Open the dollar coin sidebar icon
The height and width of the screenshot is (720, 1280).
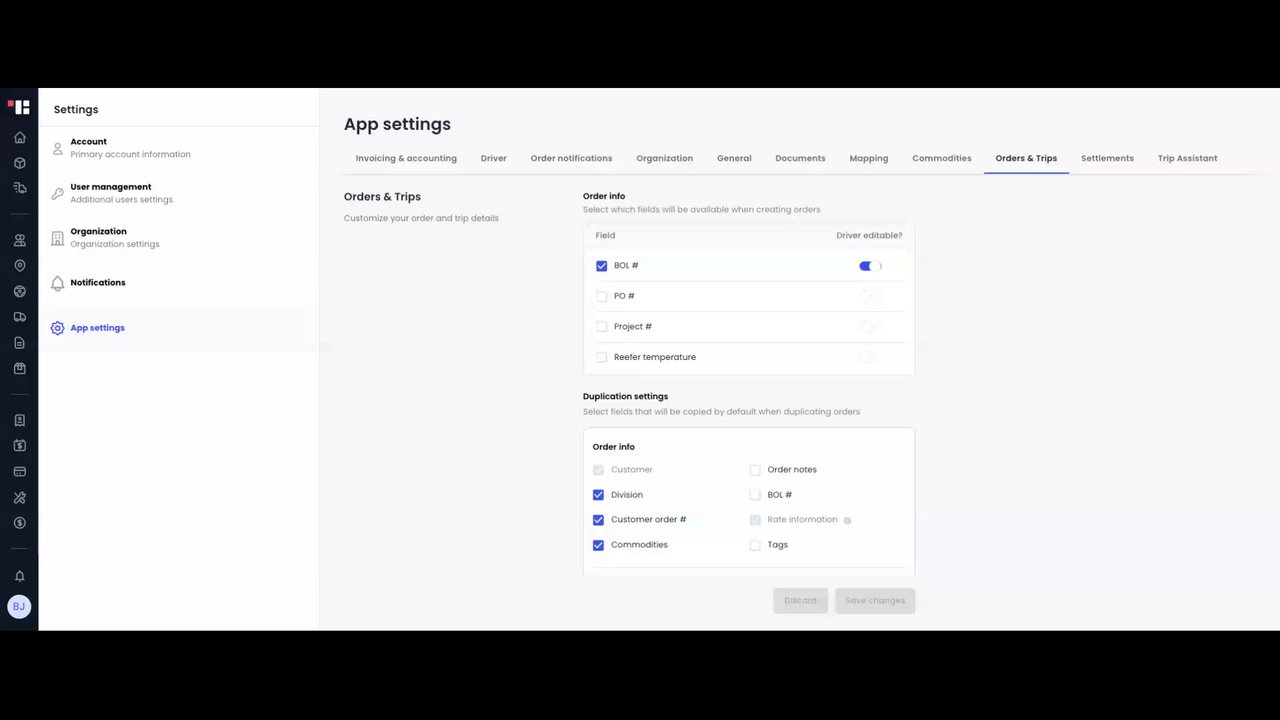[x=19, y=523]
